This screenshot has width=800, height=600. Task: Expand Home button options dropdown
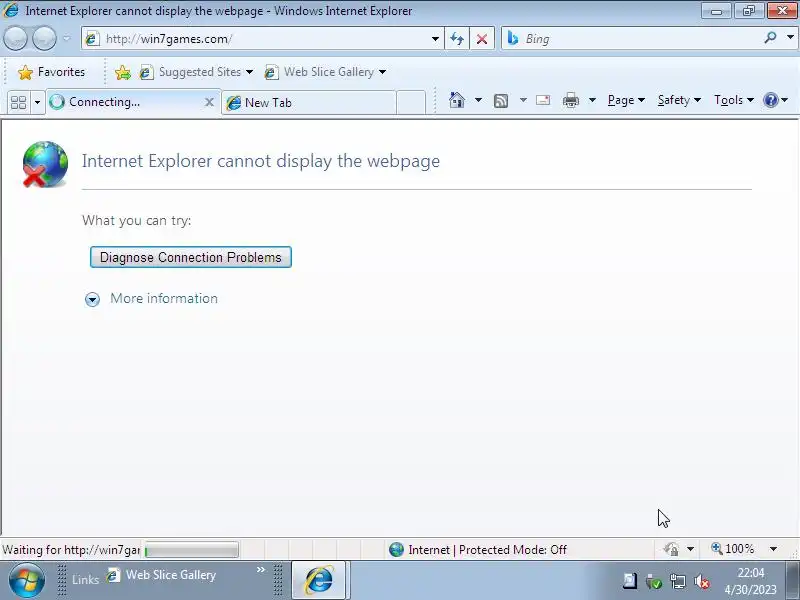pyautogui.click(x=478, y=100)
